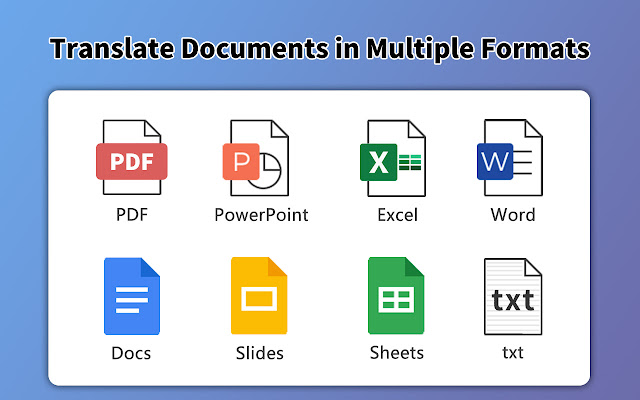Select the "Slides" text label
Screen dimensions: 640x400
coord(260,353)
